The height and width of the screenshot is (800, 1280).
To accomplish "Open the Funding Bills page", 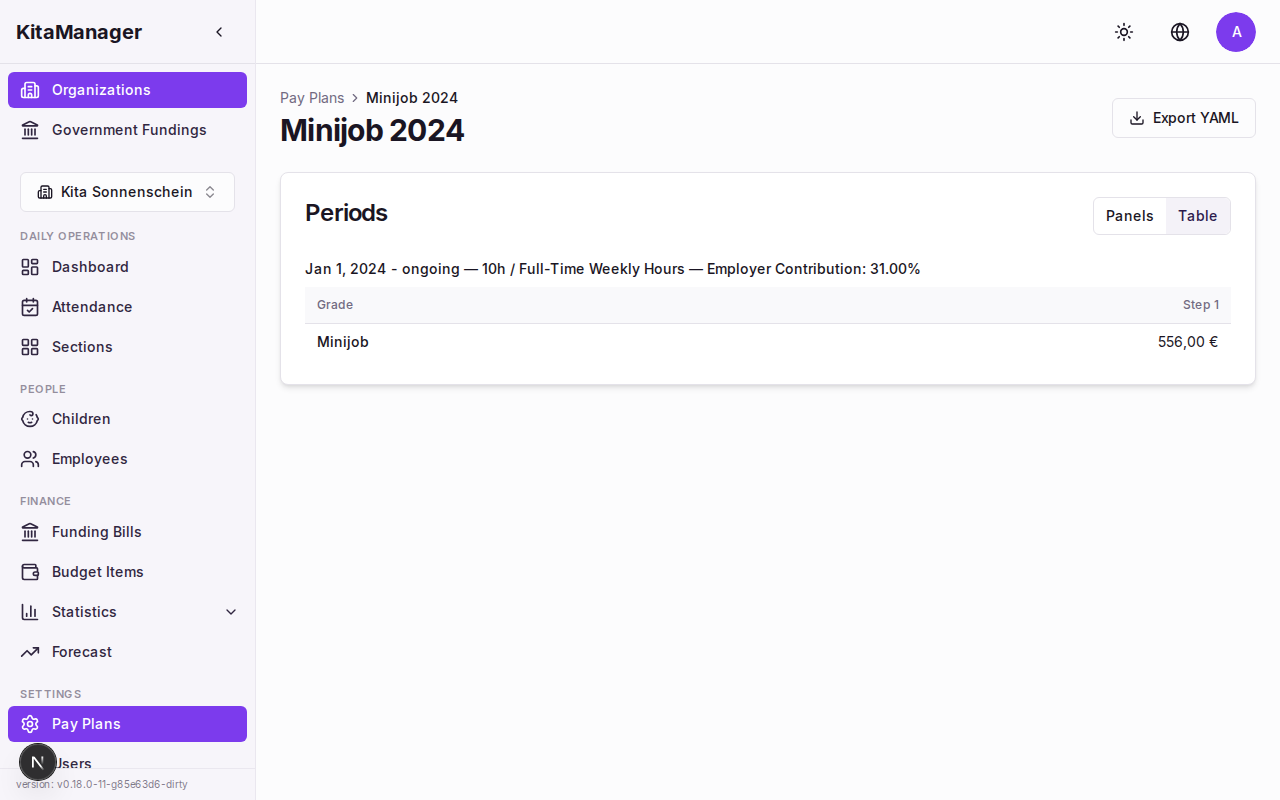I will coord(96,532).
